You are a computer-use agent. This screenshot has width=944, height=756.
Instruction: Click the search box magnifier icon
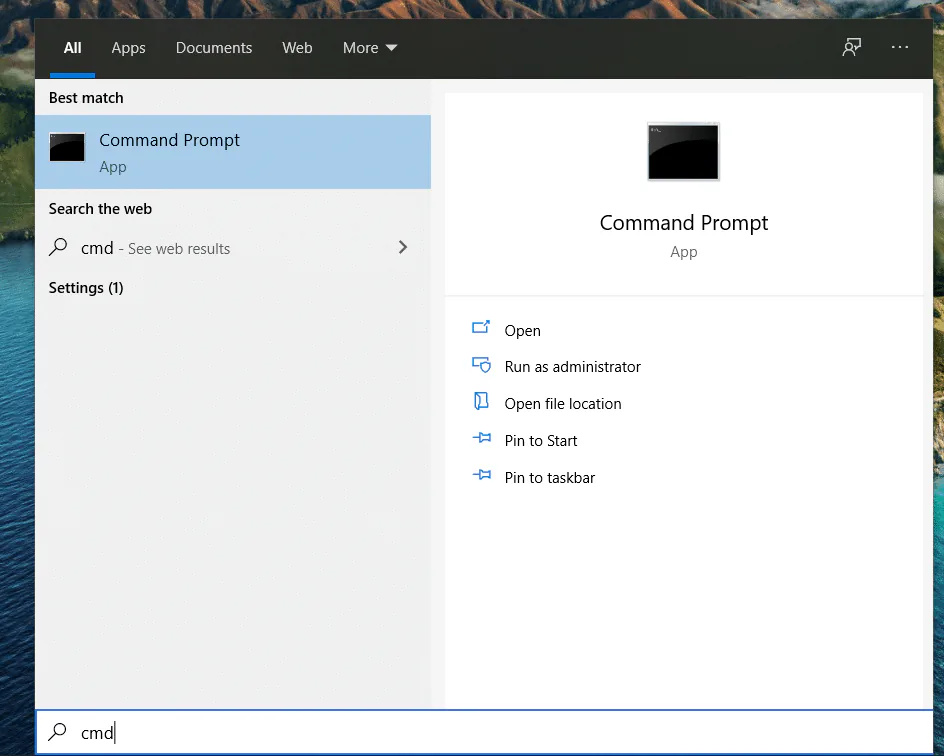click(58, 731)
